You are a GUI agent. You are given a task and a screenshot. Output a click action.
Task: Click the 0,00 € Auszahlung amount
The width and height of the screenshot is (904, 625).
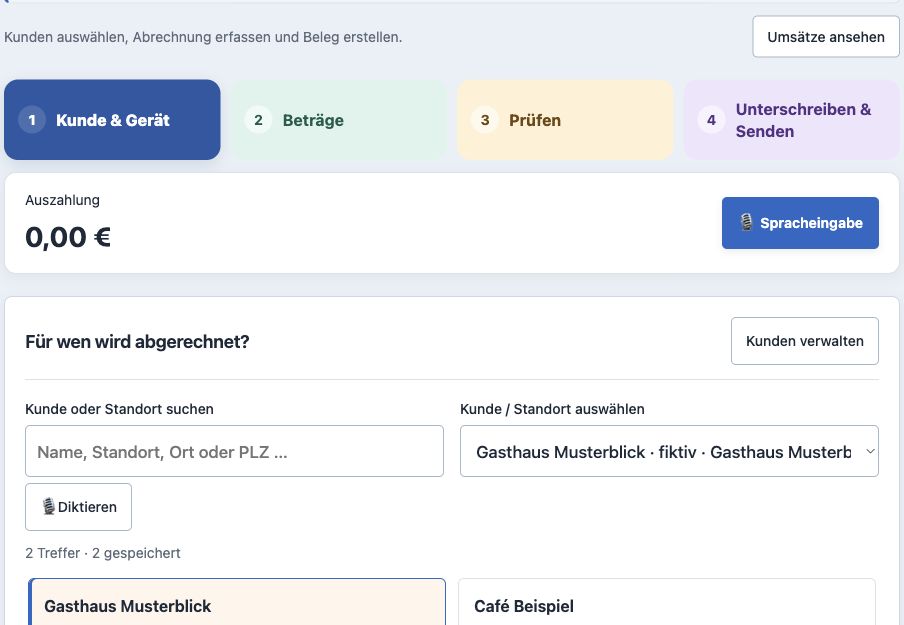click(x=68, y=237)
